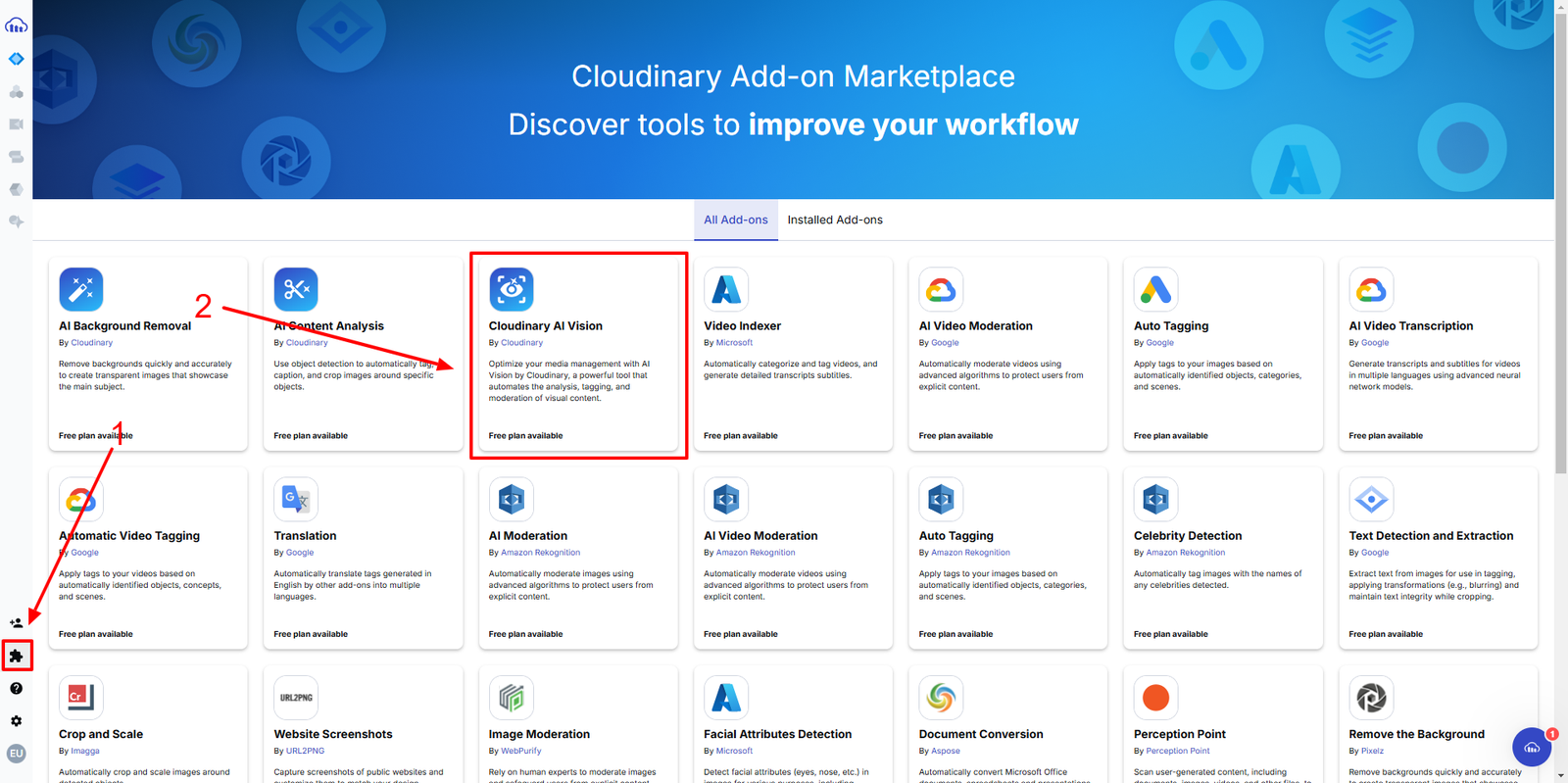The width and height of the screenshot is (1568, 783).
Task: Click the AI Video Transcription Google Cloud icon
Action: (x=1371, y=289)
